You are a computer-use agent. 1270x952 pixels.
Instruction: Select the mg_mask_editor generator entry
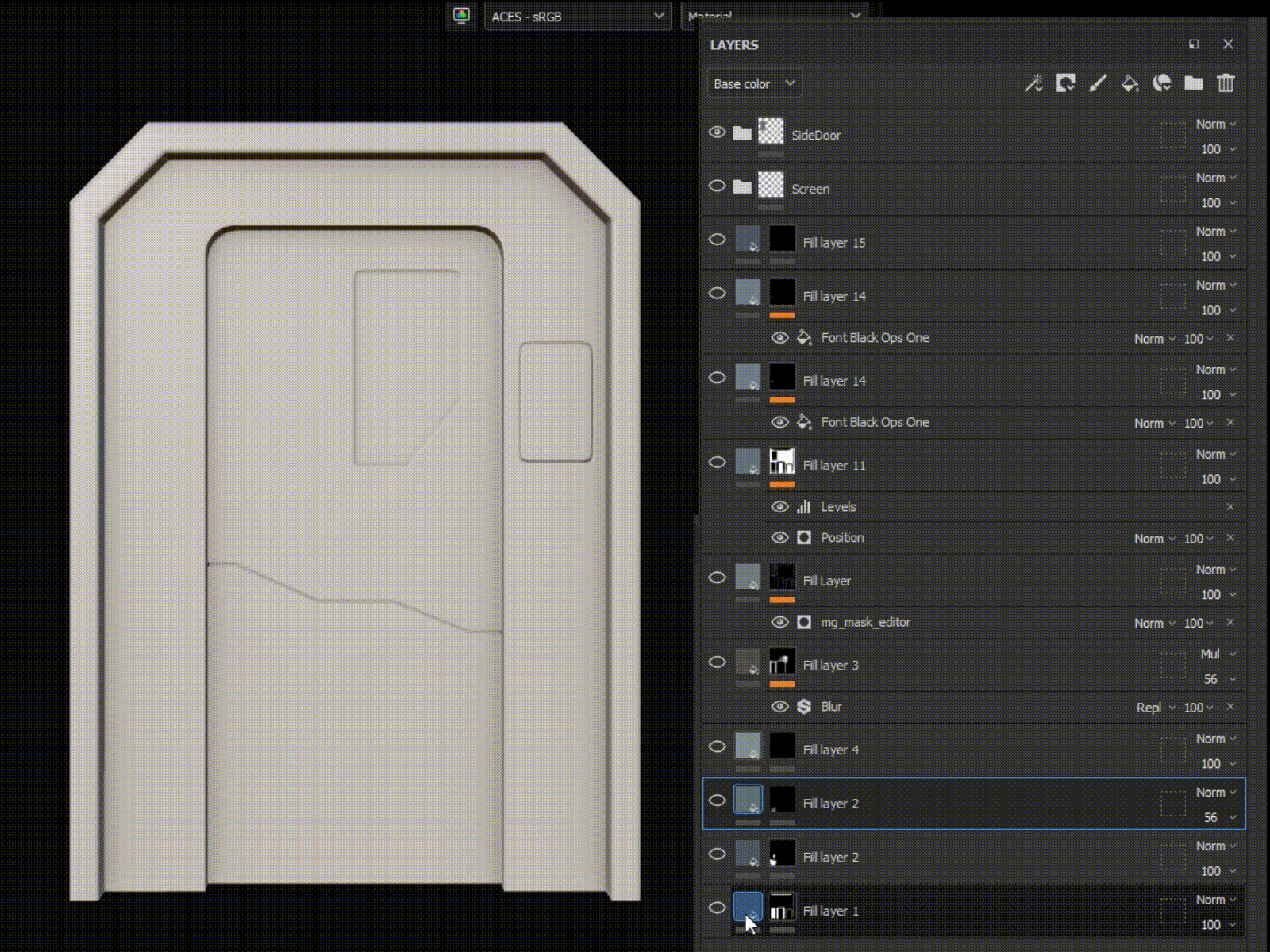tap(865, 623)
